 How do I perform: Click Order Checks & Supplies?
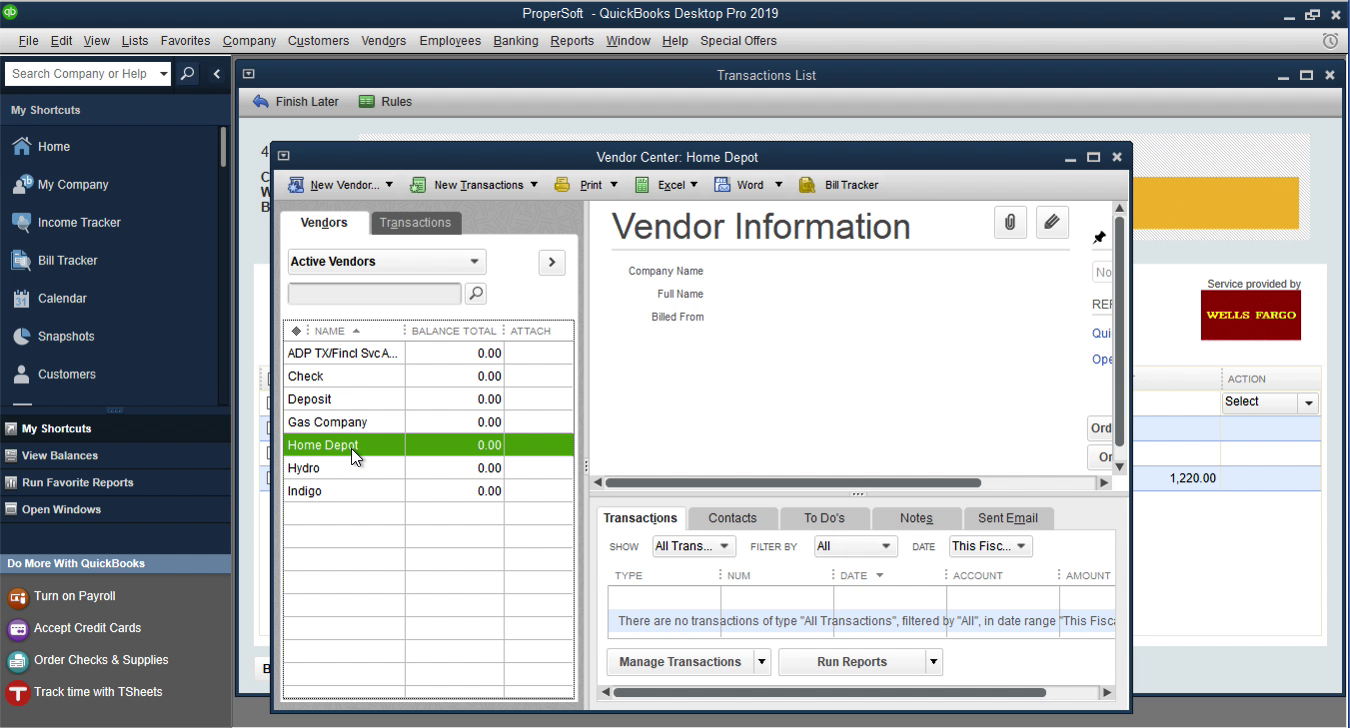point(89,660)
